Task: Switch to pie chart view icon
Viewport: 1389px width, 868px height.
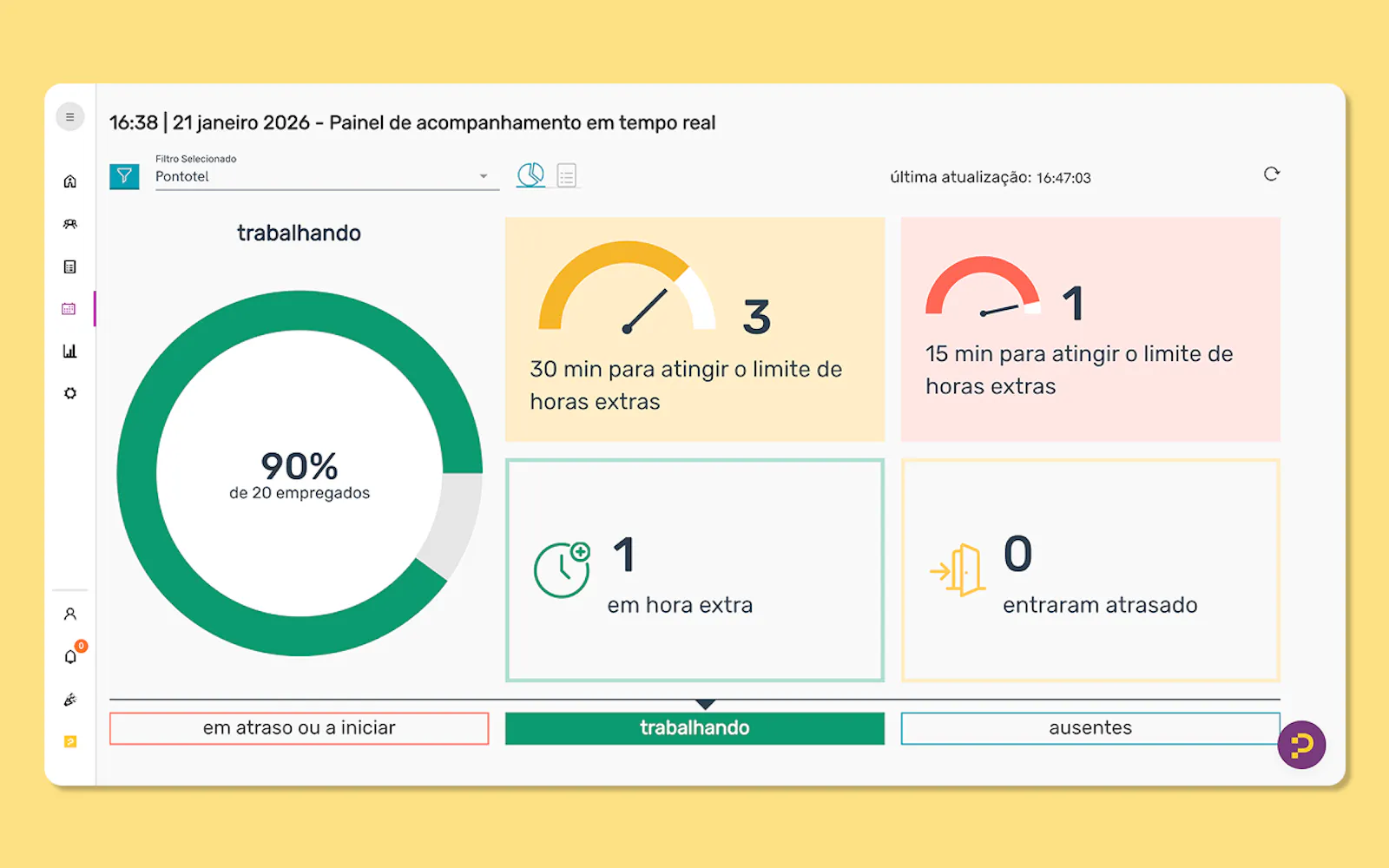Action: 530,175
